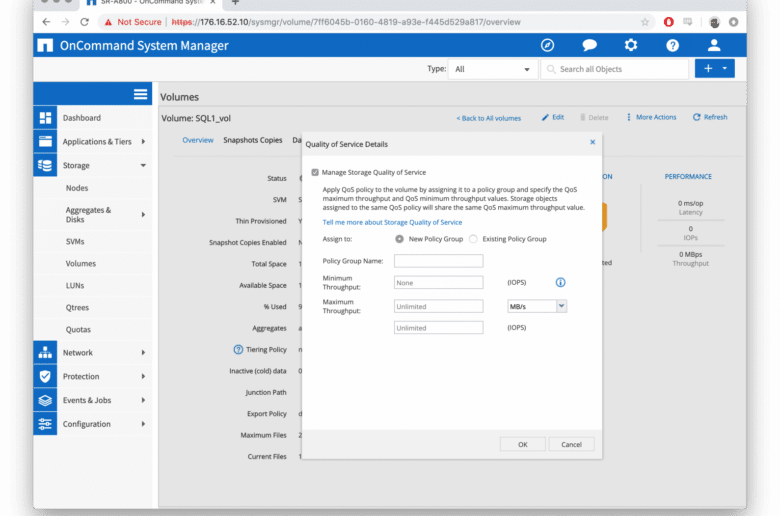Bookmark this page with star icon
The image size is (780, 516).
(x=645, y=22)
